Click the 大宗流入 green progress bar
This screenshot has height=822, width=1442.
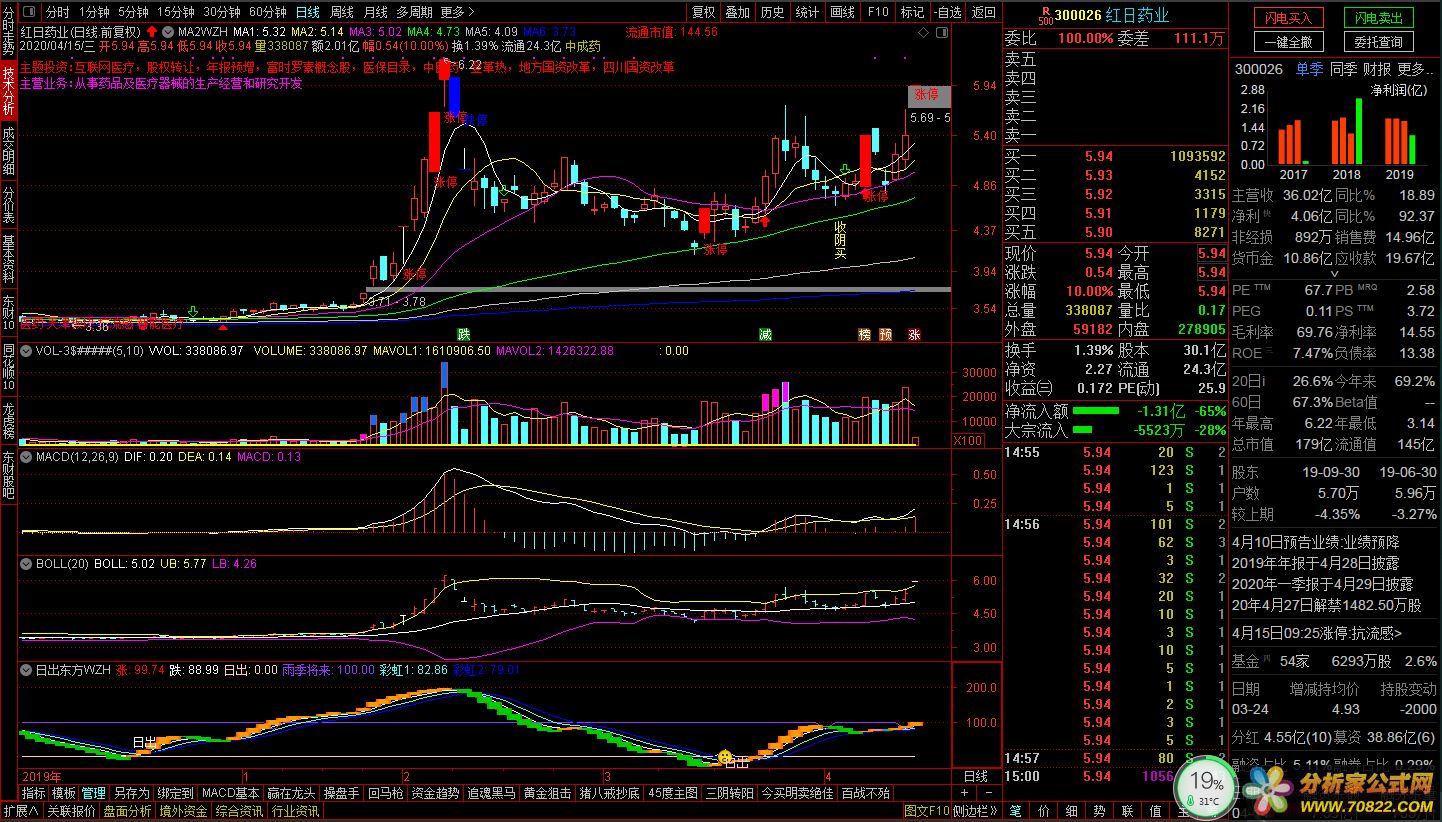pyautogui.click(x=1083, y=431)
